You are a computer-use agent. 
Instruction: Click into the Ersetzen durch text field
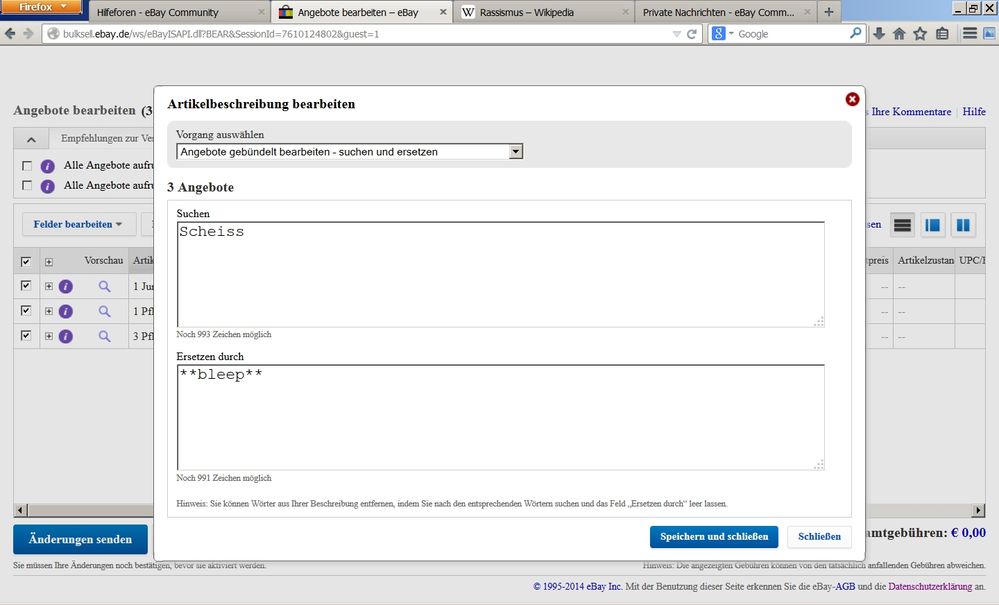(500, 415)
